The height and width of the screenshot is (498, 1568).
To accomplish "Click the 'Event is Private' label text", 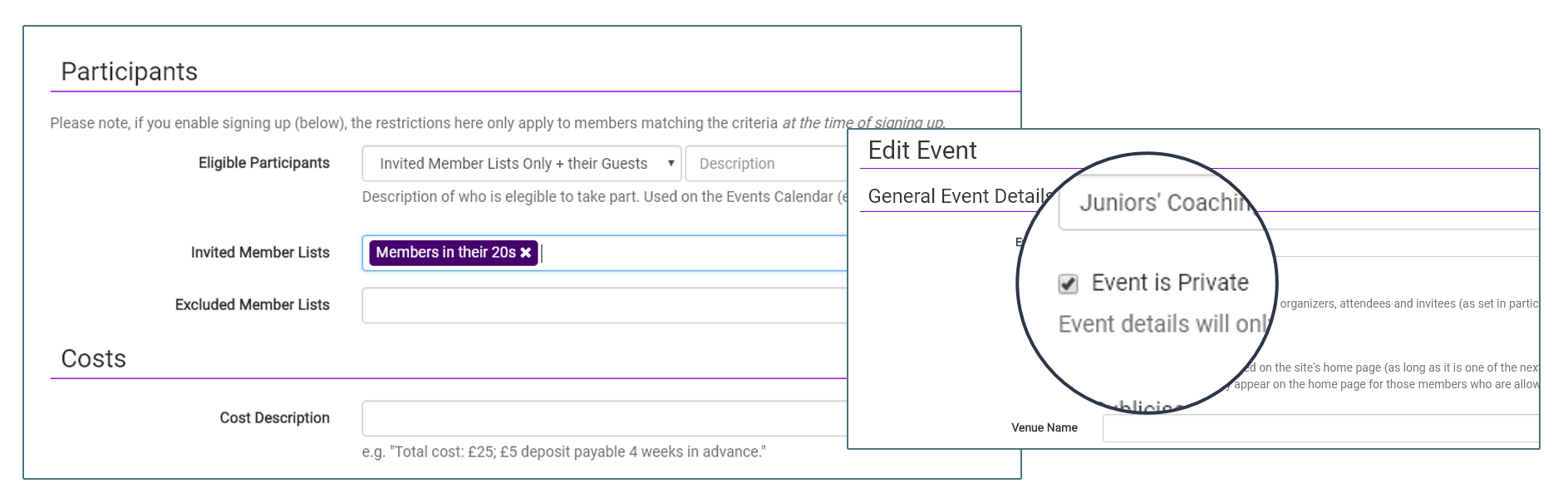I will [x=1169, y=284].
